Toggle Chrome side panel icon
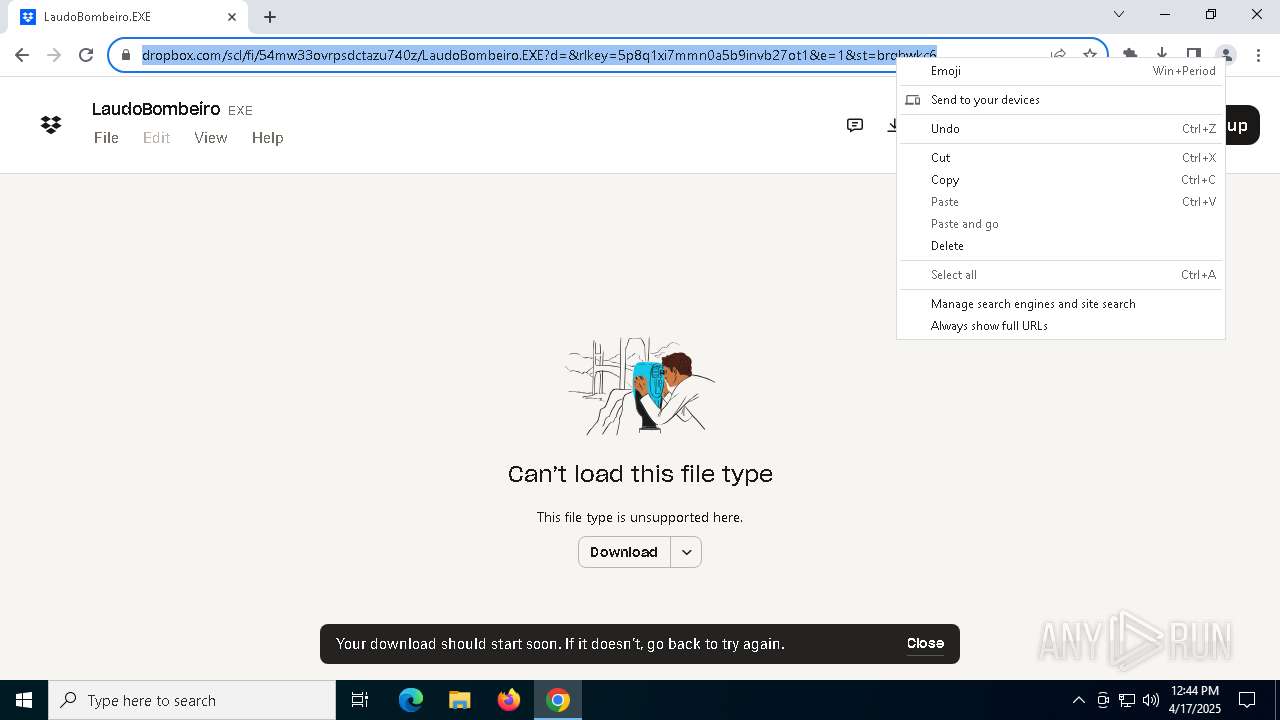 tap(1194, 55)
